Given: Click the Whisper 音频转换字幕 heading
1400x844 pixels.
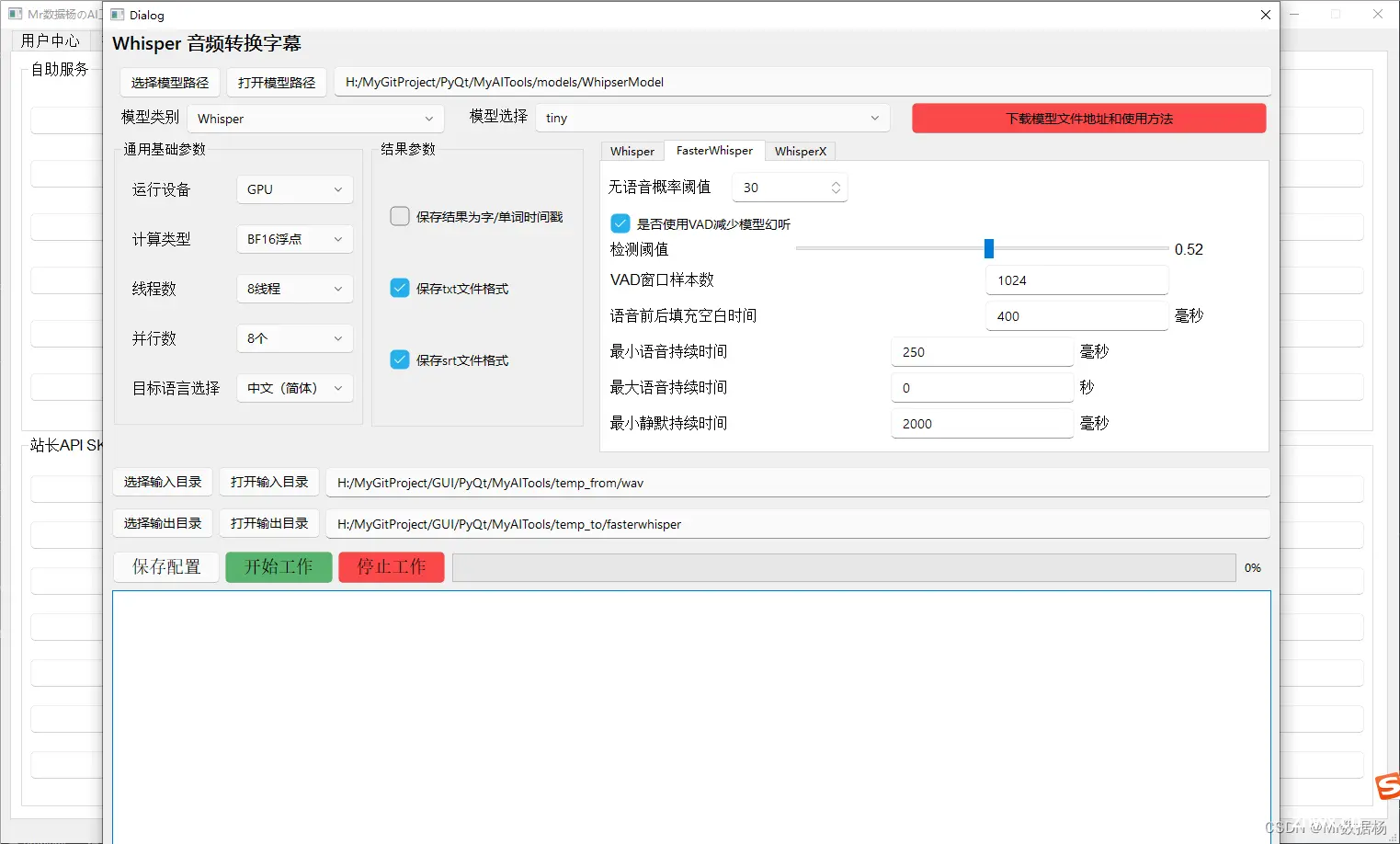Looking at the screenshot, I should point(207,43).
